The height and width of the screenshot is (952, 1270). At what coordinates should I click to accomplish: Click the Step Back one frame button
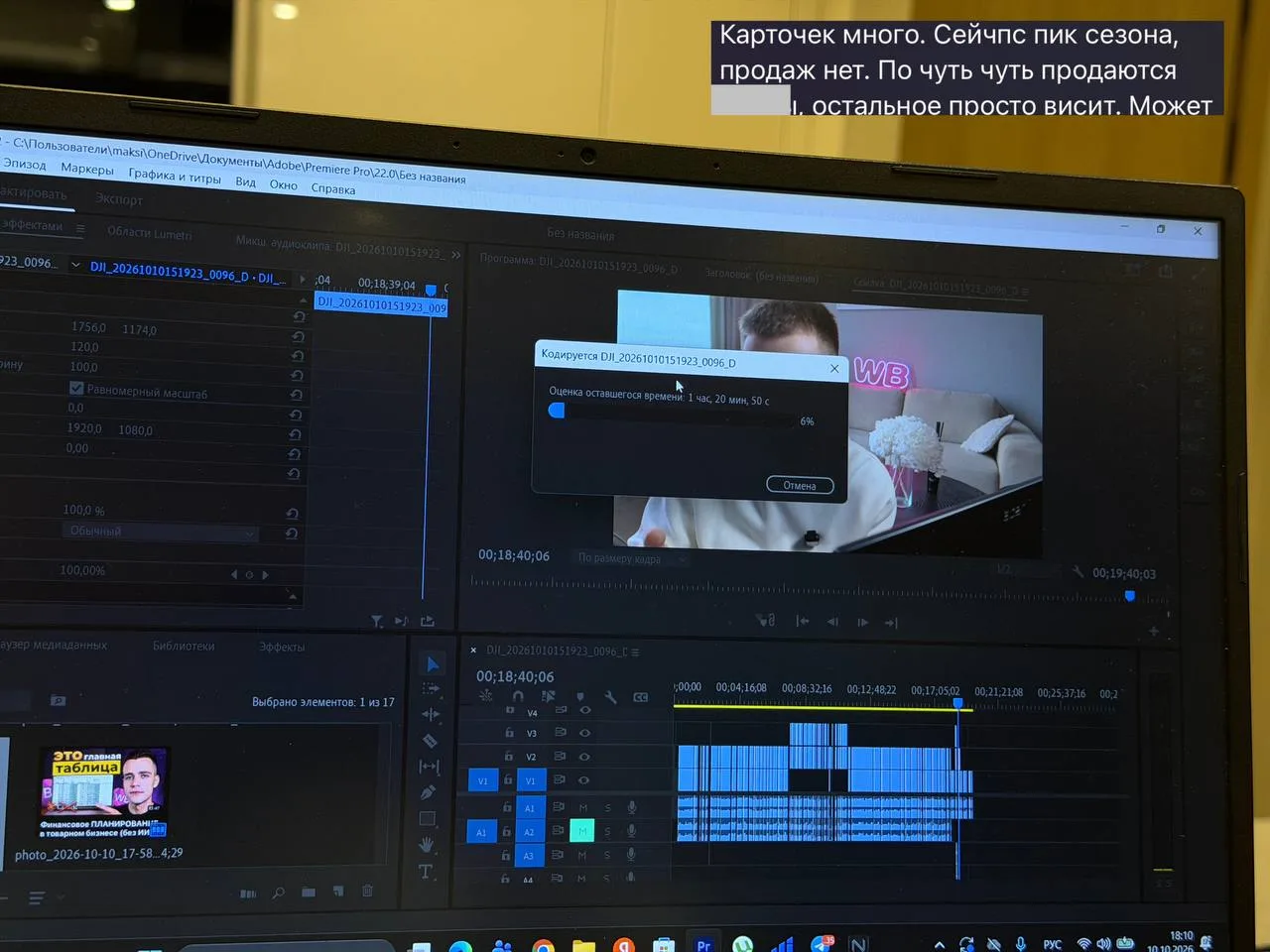pos(832,622)
